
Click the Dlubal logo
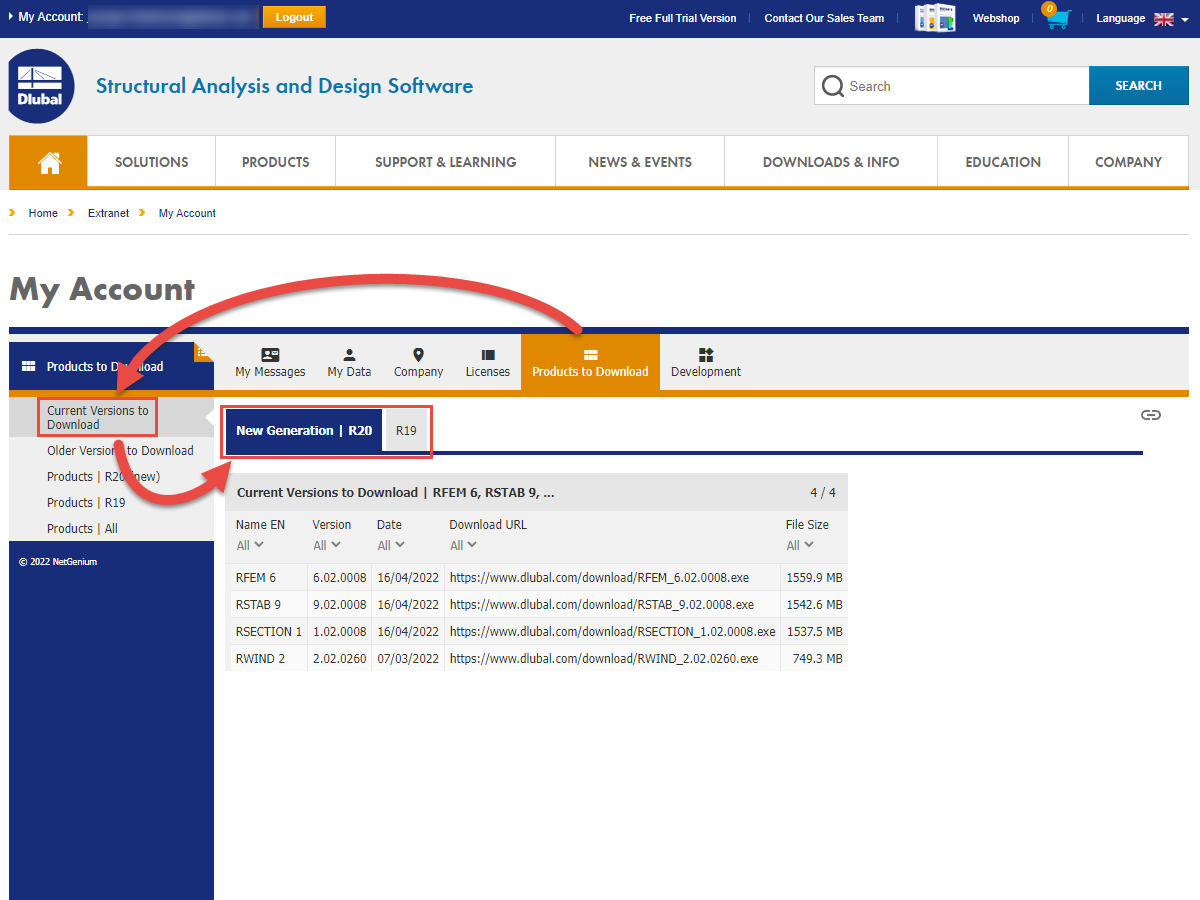(41, 86)
